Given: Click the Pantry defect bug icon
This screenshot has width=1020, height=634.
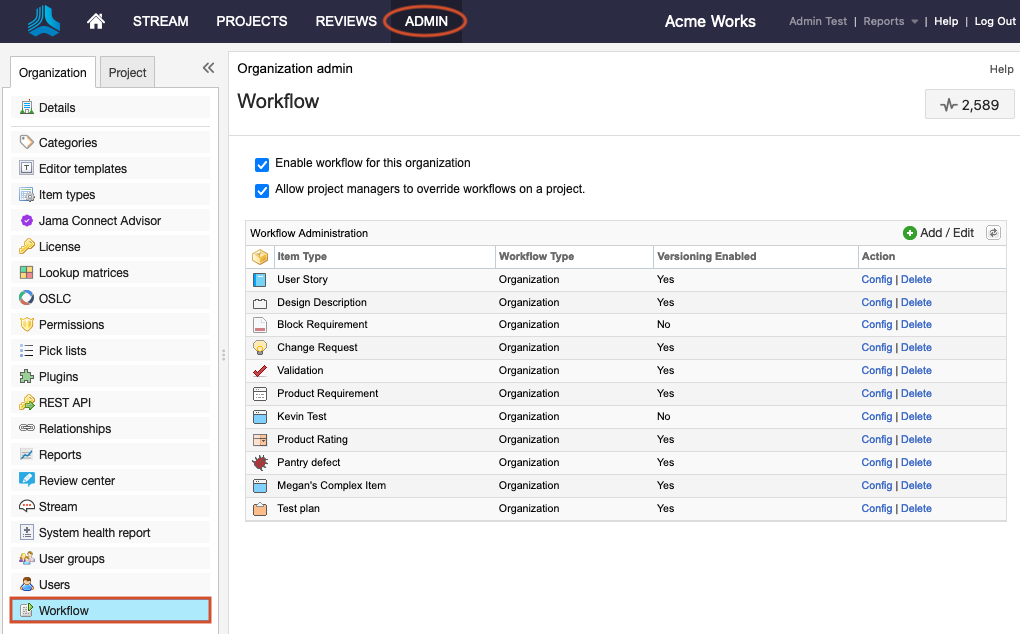Looking at the screenshot, I should (x=260, y=463).
